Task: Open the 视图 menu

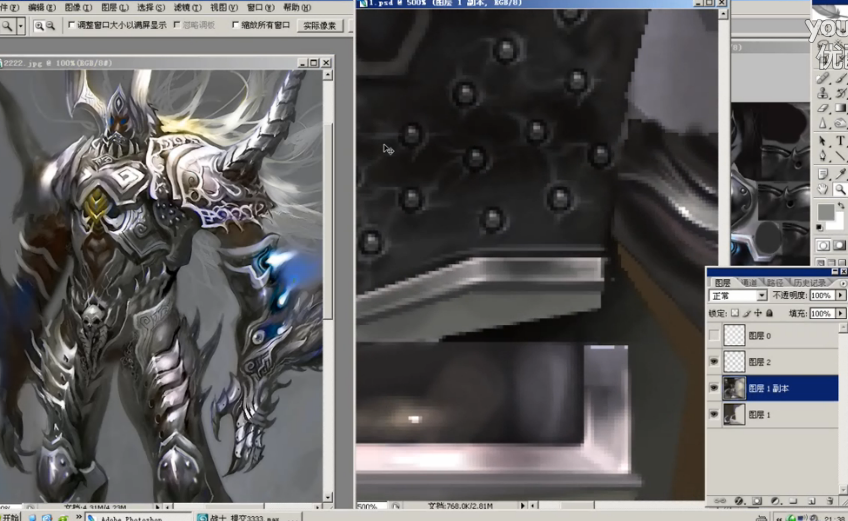Action: [224, 8]
